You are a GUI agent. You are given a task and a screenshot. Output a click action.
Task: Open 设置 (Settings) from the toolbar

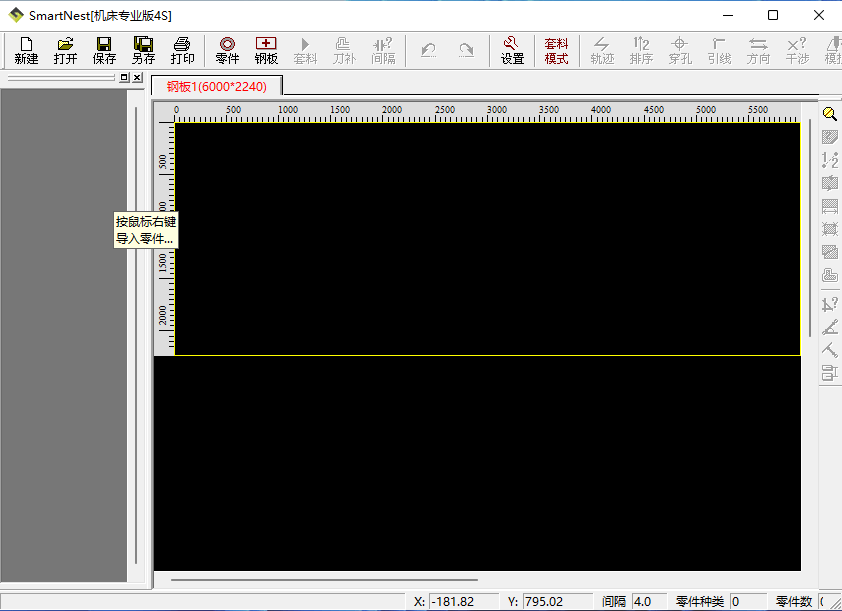tap(511, 50)
